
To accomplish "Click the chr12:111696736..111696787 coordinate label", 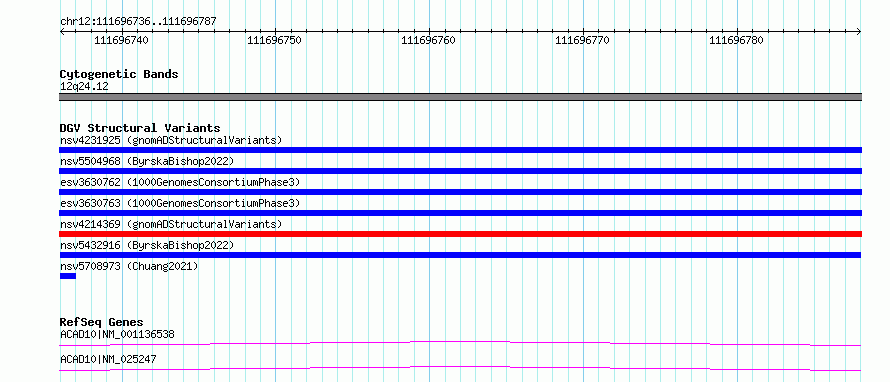I will (x=138, y=22).
